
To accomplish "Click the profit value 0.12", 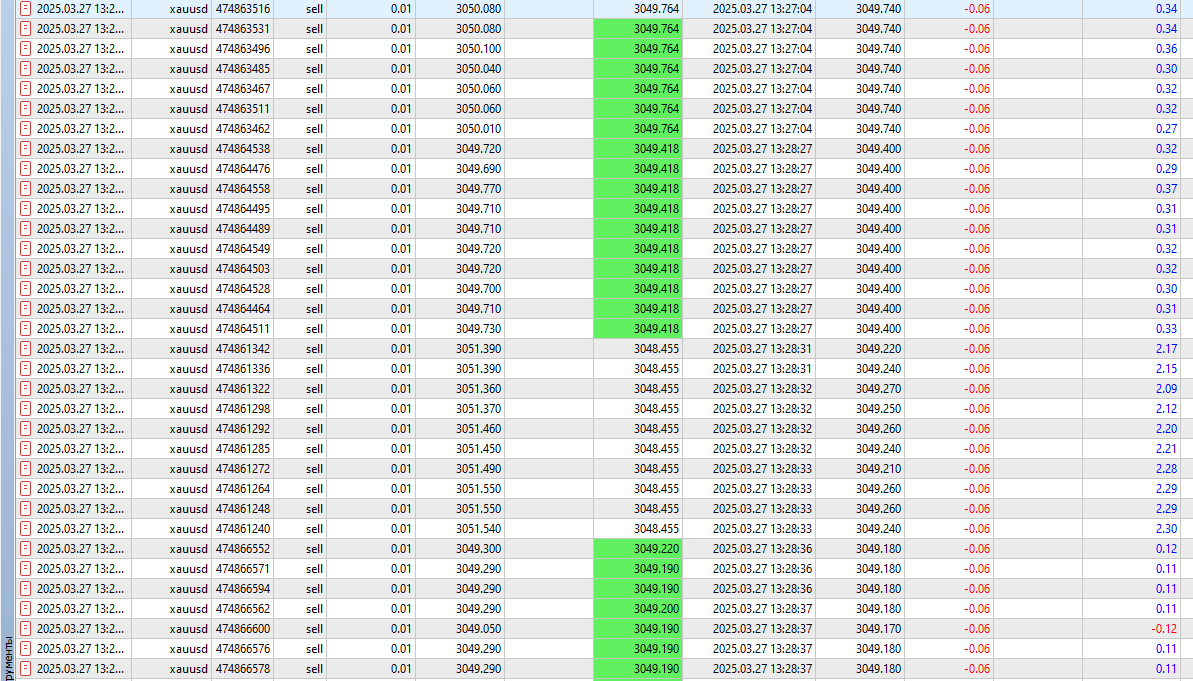I will 1166,549.
